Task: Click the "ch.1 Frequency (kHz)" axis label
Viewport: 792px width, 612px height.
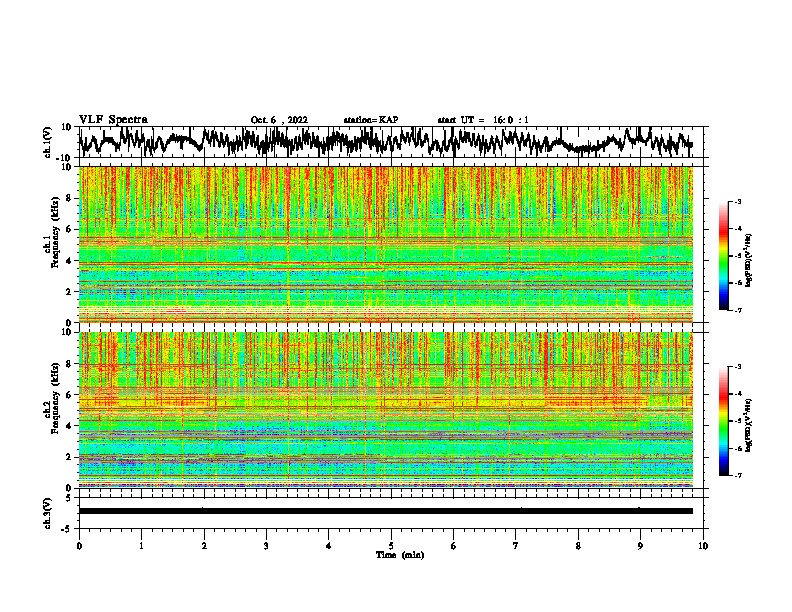Action: (51, 233)
